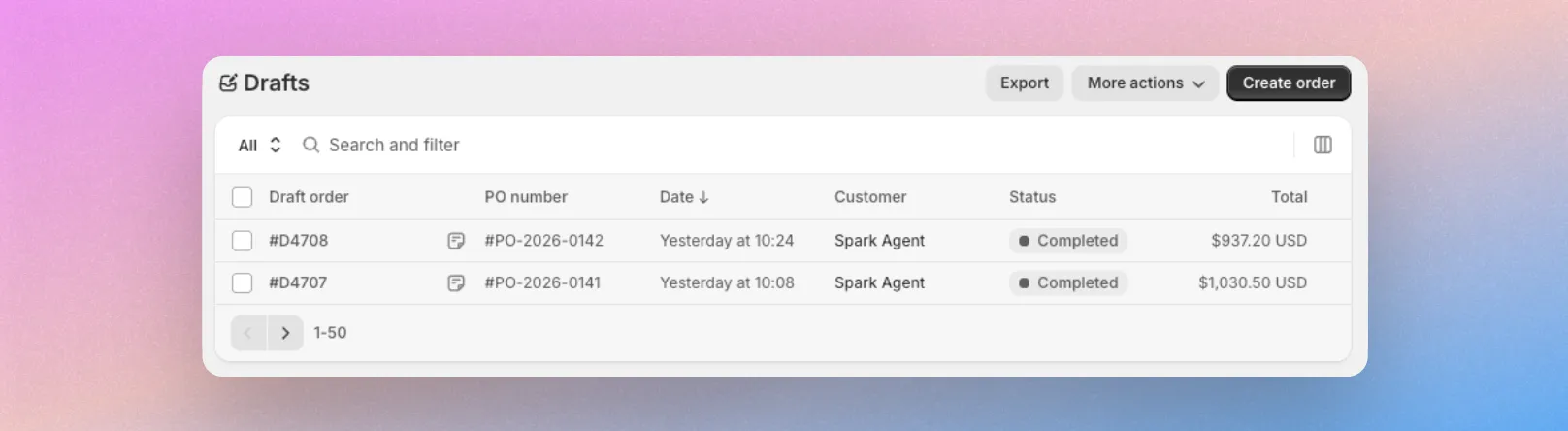Click the Create order button
The width and height of the screenshot is (1568, 431).
(1289, 83)
